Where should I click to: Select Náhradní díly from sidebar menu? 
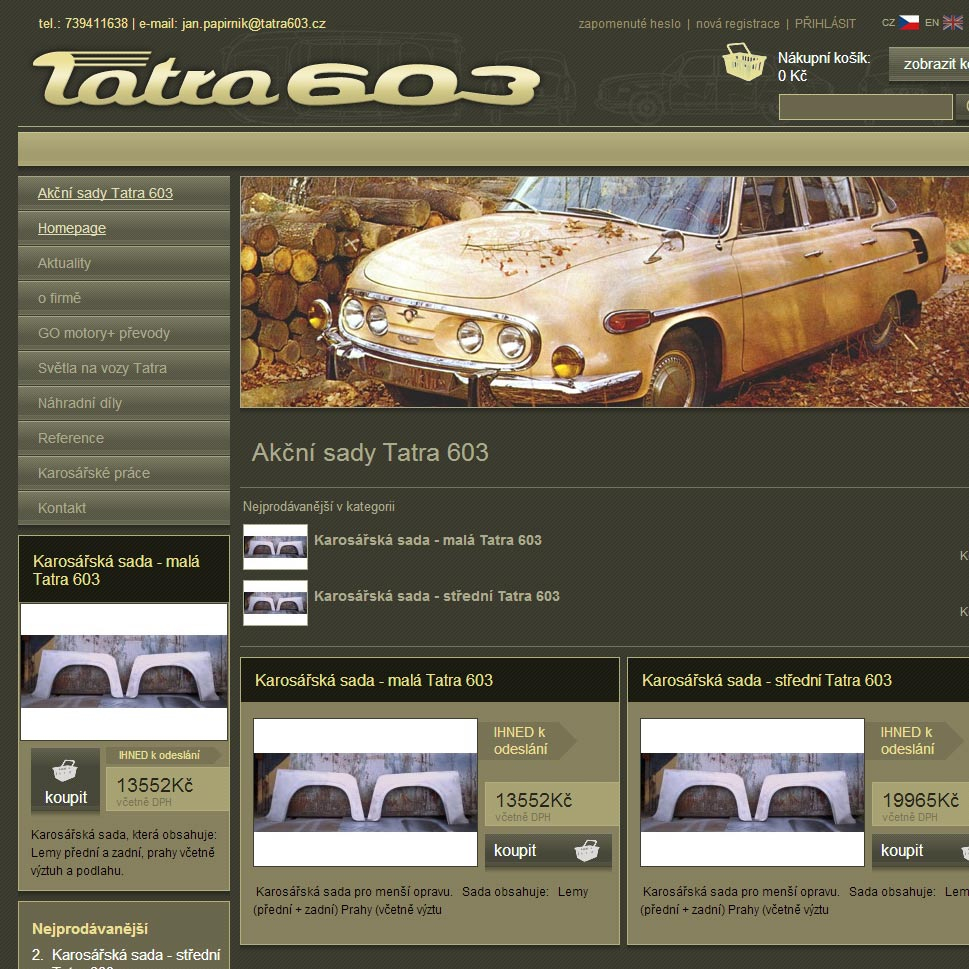(x=80, y=403)
